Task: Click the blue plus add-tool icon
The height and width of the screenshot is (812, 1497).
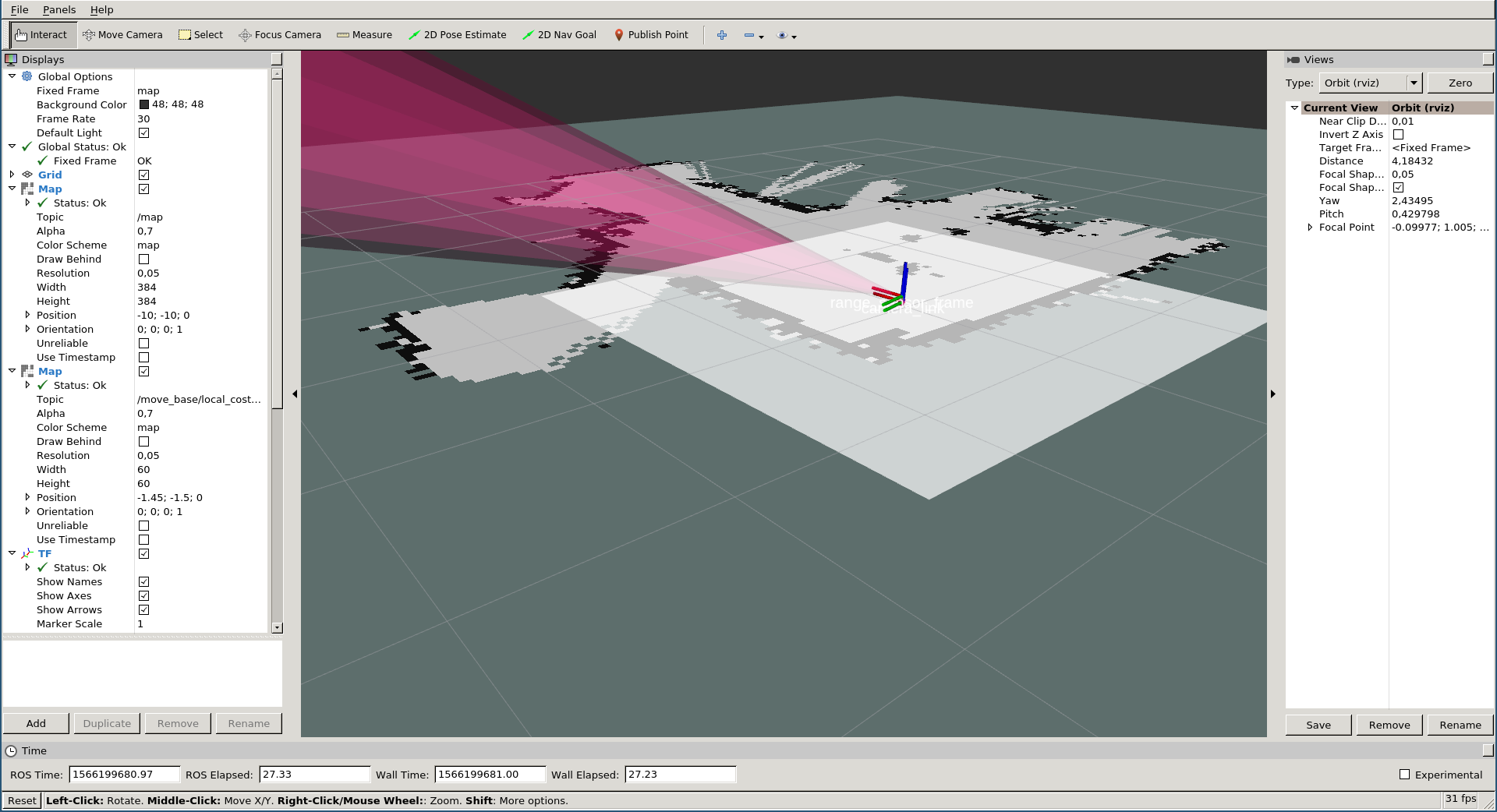Action: 722,35
